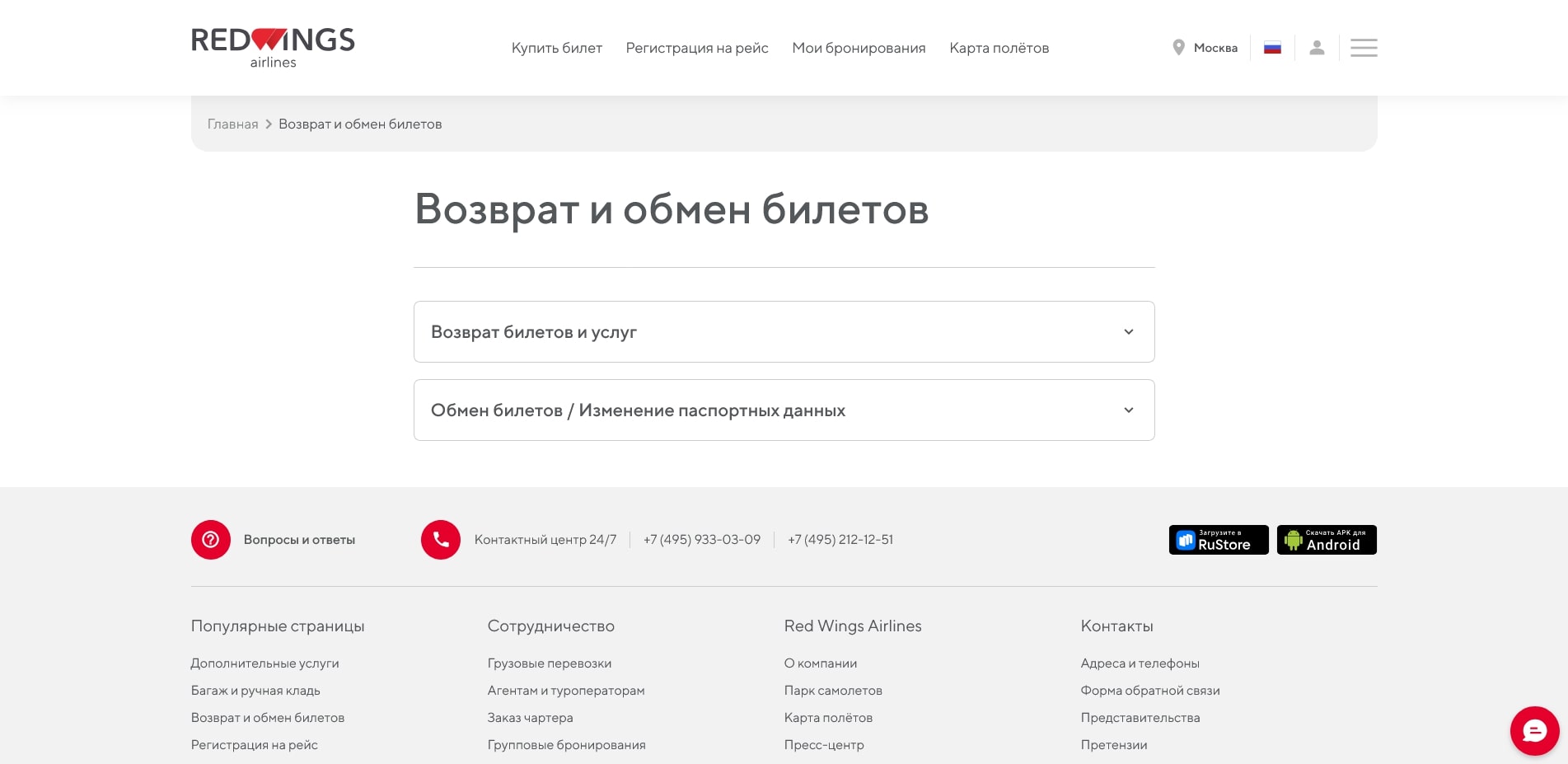Click the phone icon for contact center

click(441, 539)
